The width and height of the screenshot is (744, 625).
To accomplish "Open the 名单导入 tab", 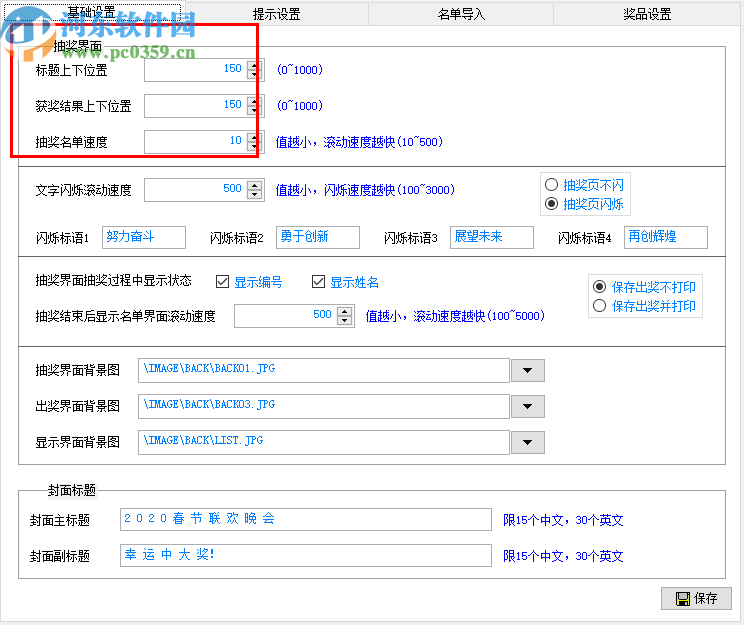I will (x=461, y=14).
